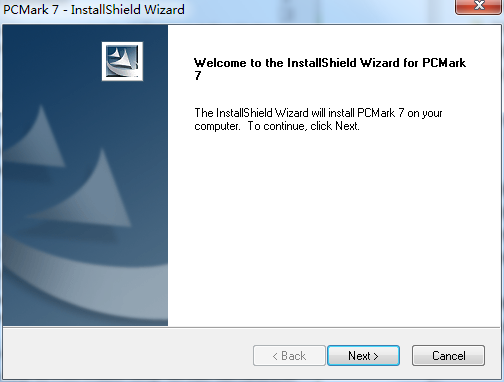
Task: Click the gray footer area left of Back
Action: (127, 355)
